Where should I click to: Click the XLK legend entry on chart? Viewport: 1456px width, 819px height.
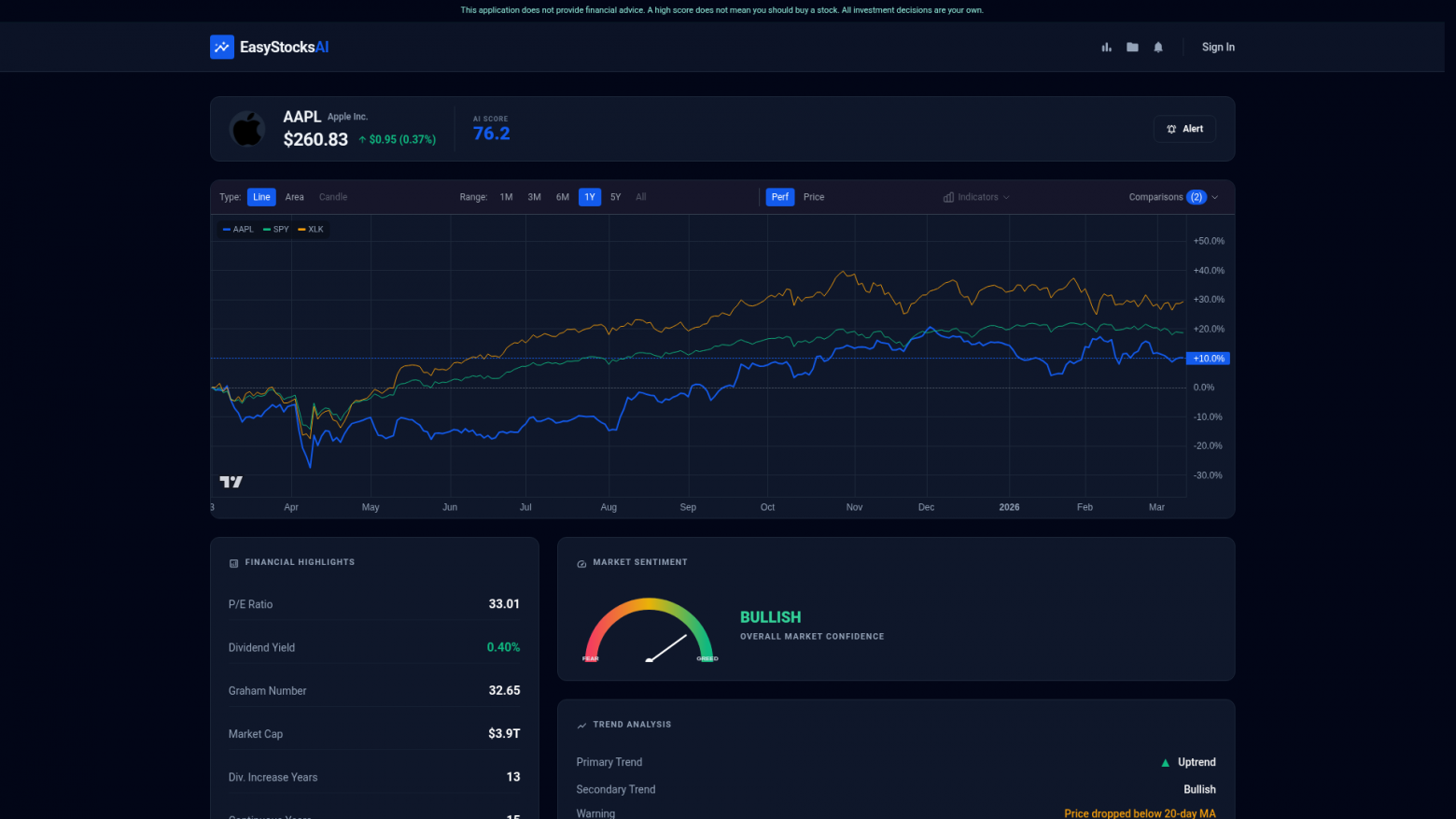coord(312,230)
